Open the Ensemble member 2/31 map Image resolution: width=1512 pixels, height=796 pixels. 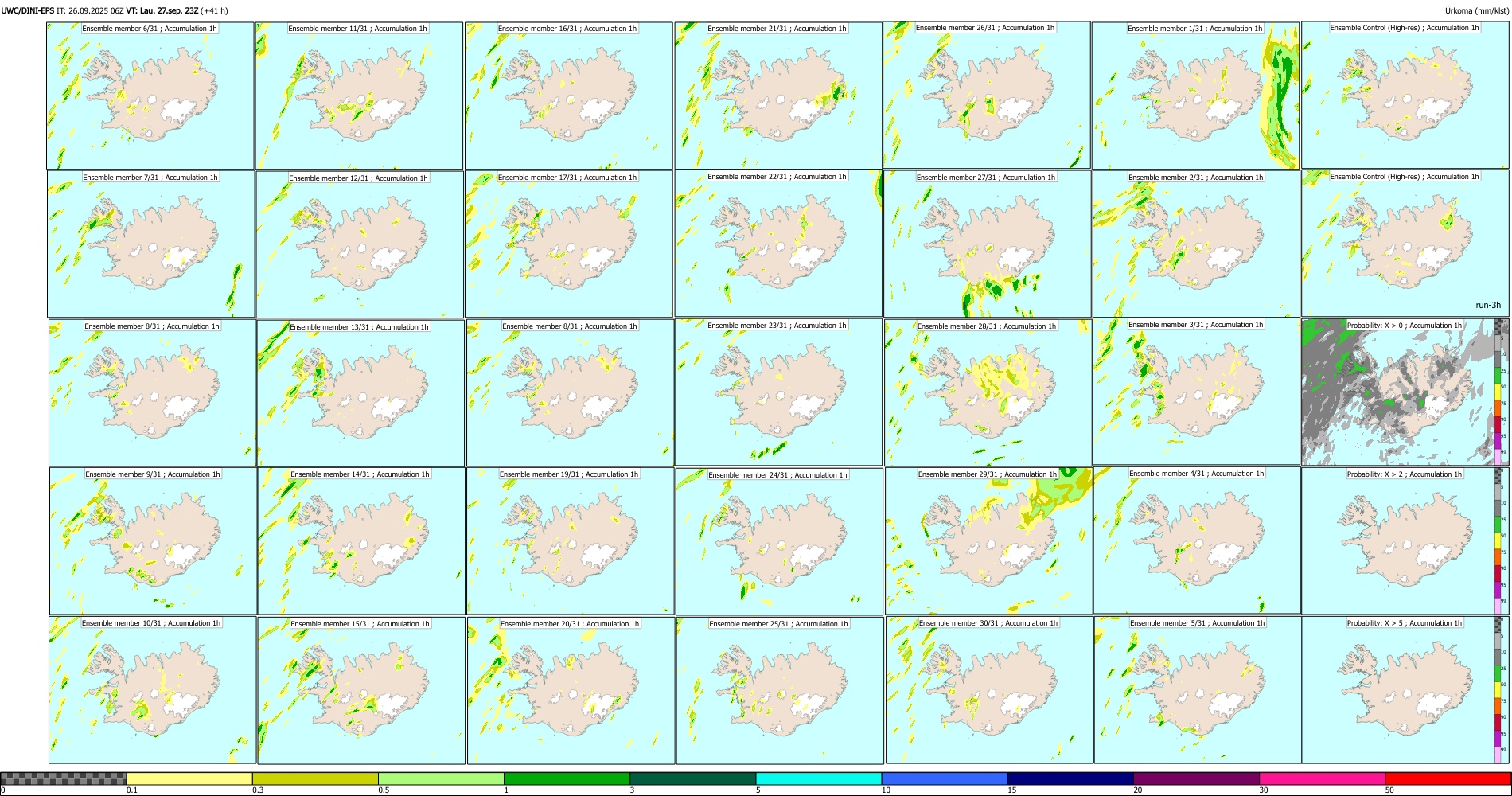point(1196,244)
